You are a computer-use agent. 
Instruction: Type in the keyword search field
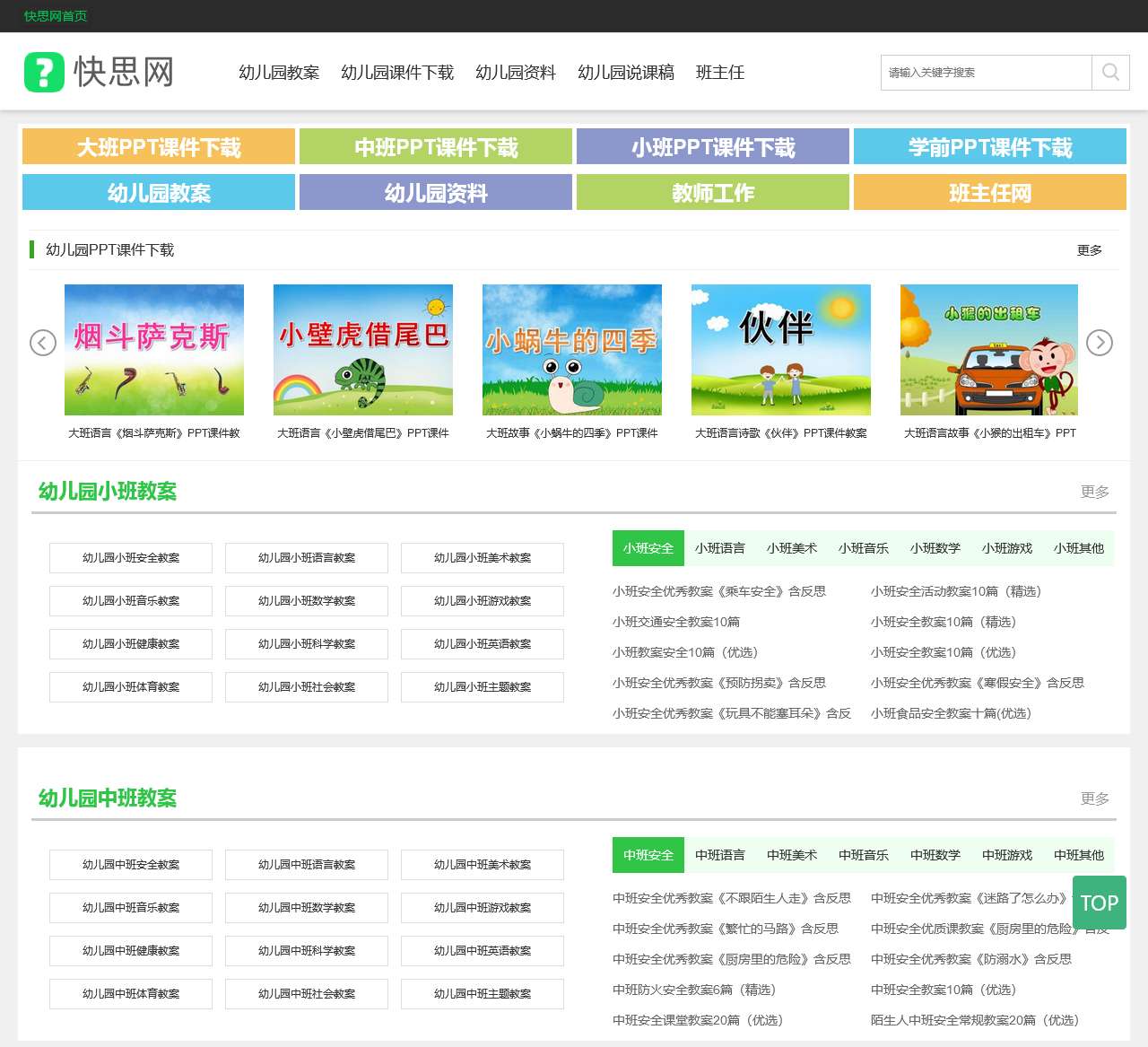985,73
